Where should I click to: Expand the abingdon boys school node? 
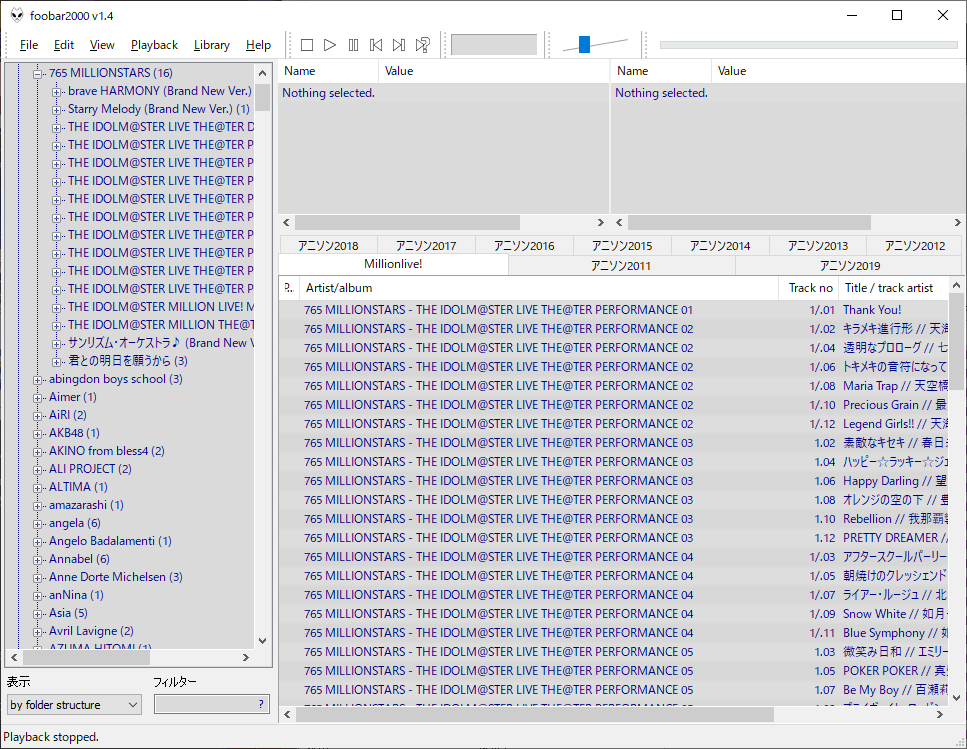38,380
